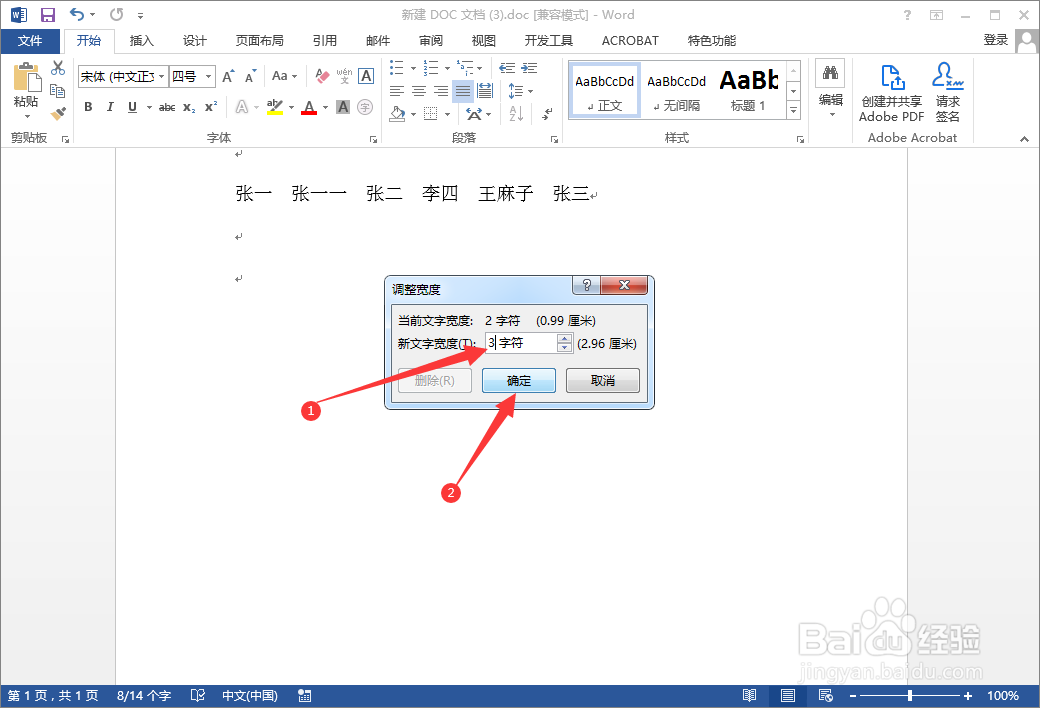
Task: Click the sort (排序) icon in Paragraph group
Action: click(x=517, y=115)
